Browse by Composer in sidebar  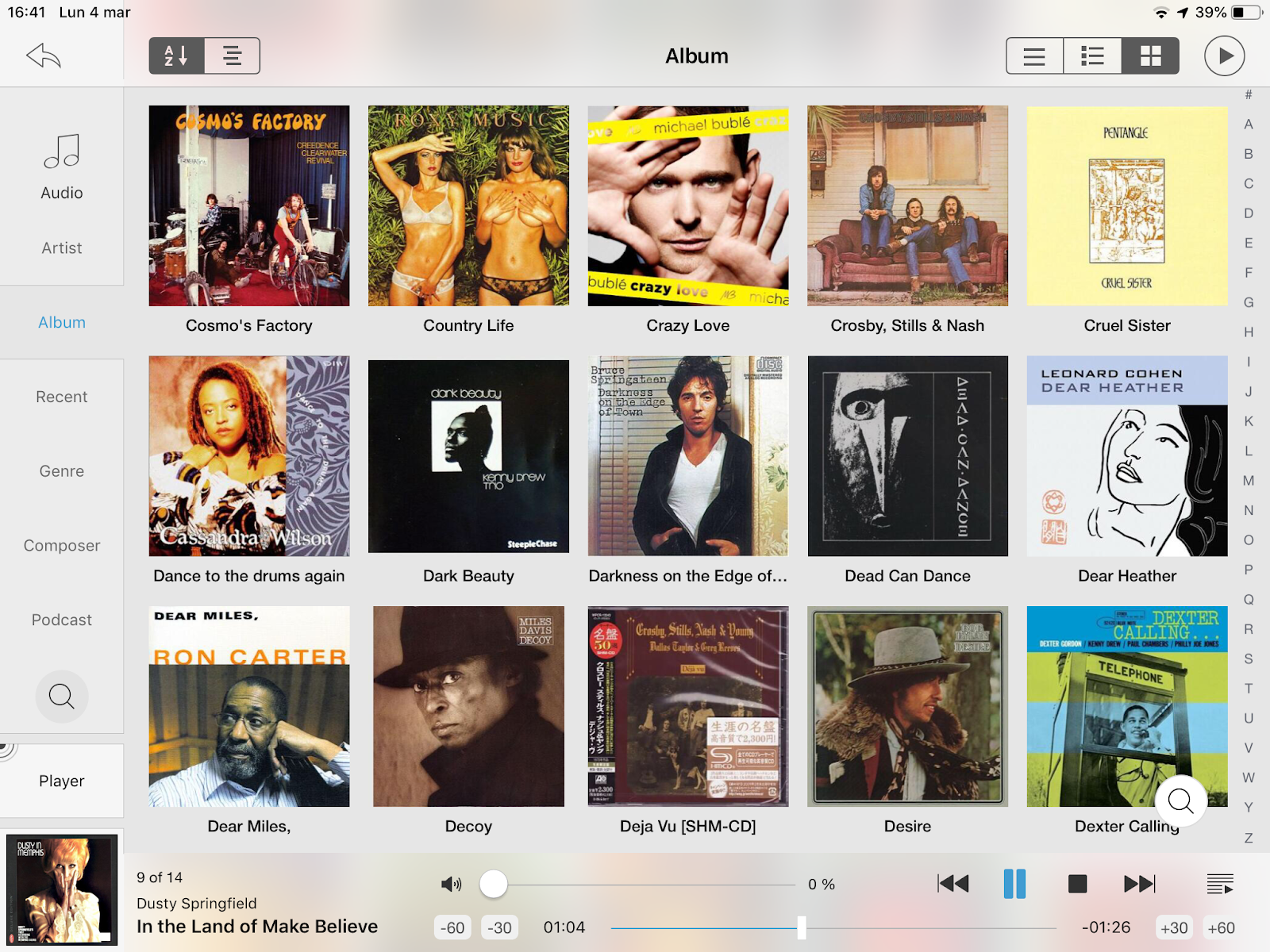tap(62, 546)
